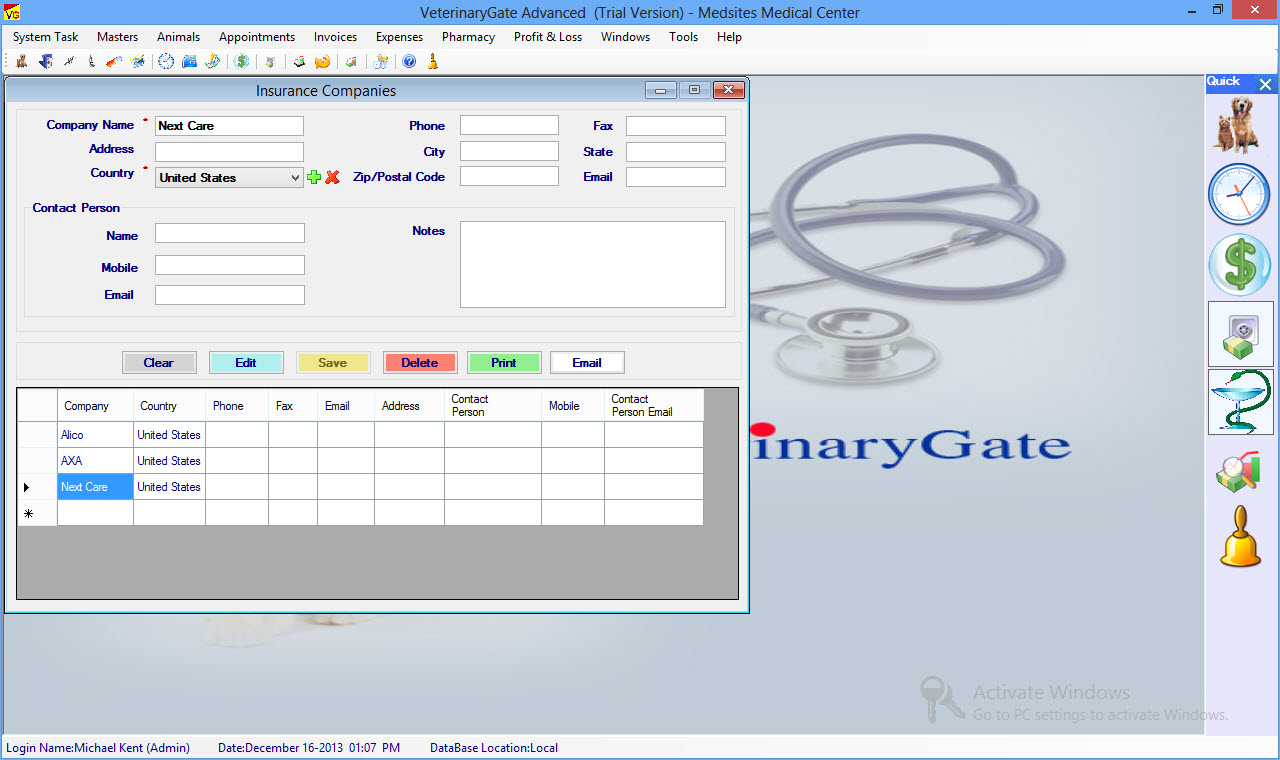Click the light blue Edit button
The width and height of the screenshot is (1280, 760).
click(x=246, y=363)
